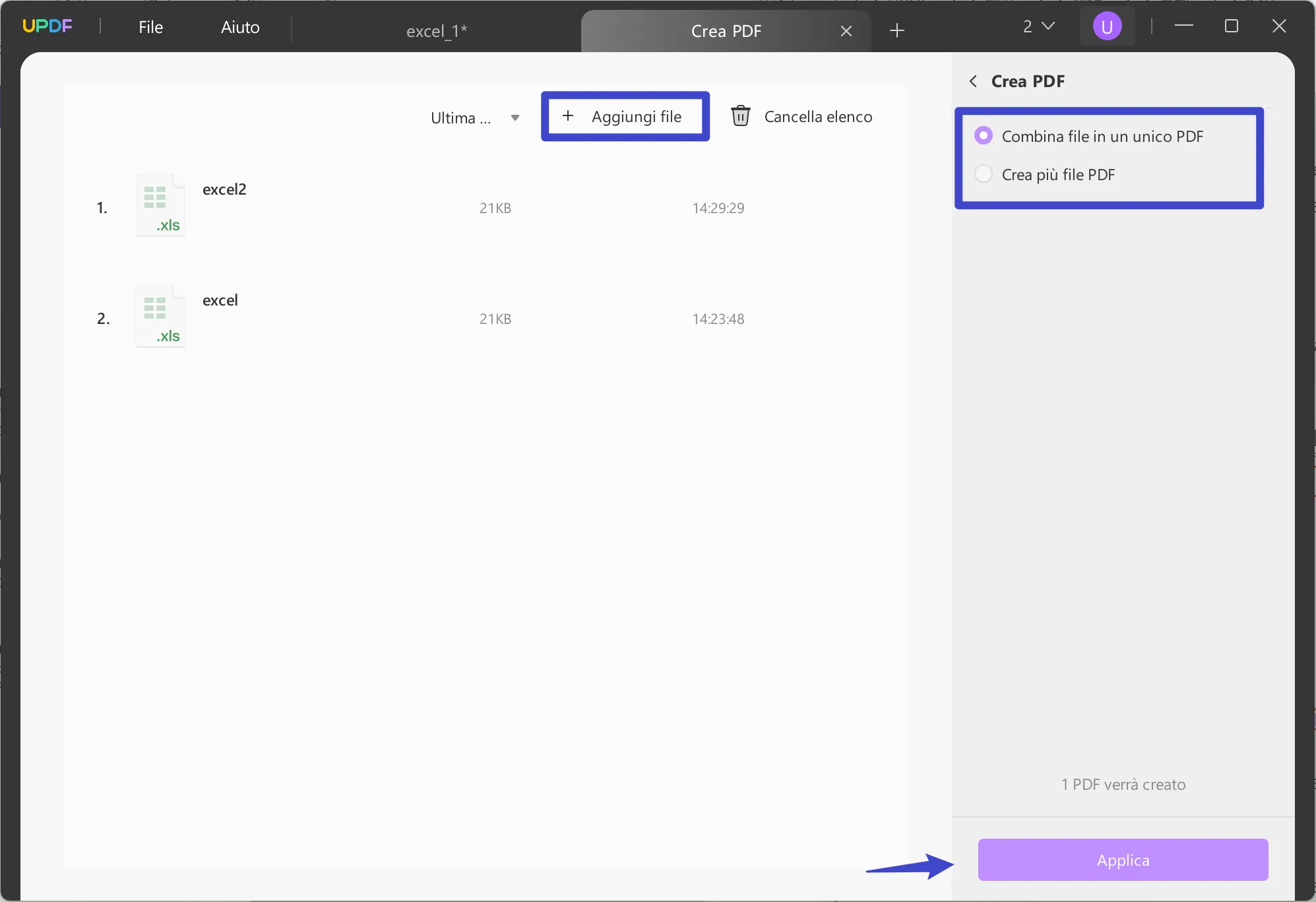Screen dimensions: 1316x902
Task: Close the UPDF window
Action: coord(1279,26)
